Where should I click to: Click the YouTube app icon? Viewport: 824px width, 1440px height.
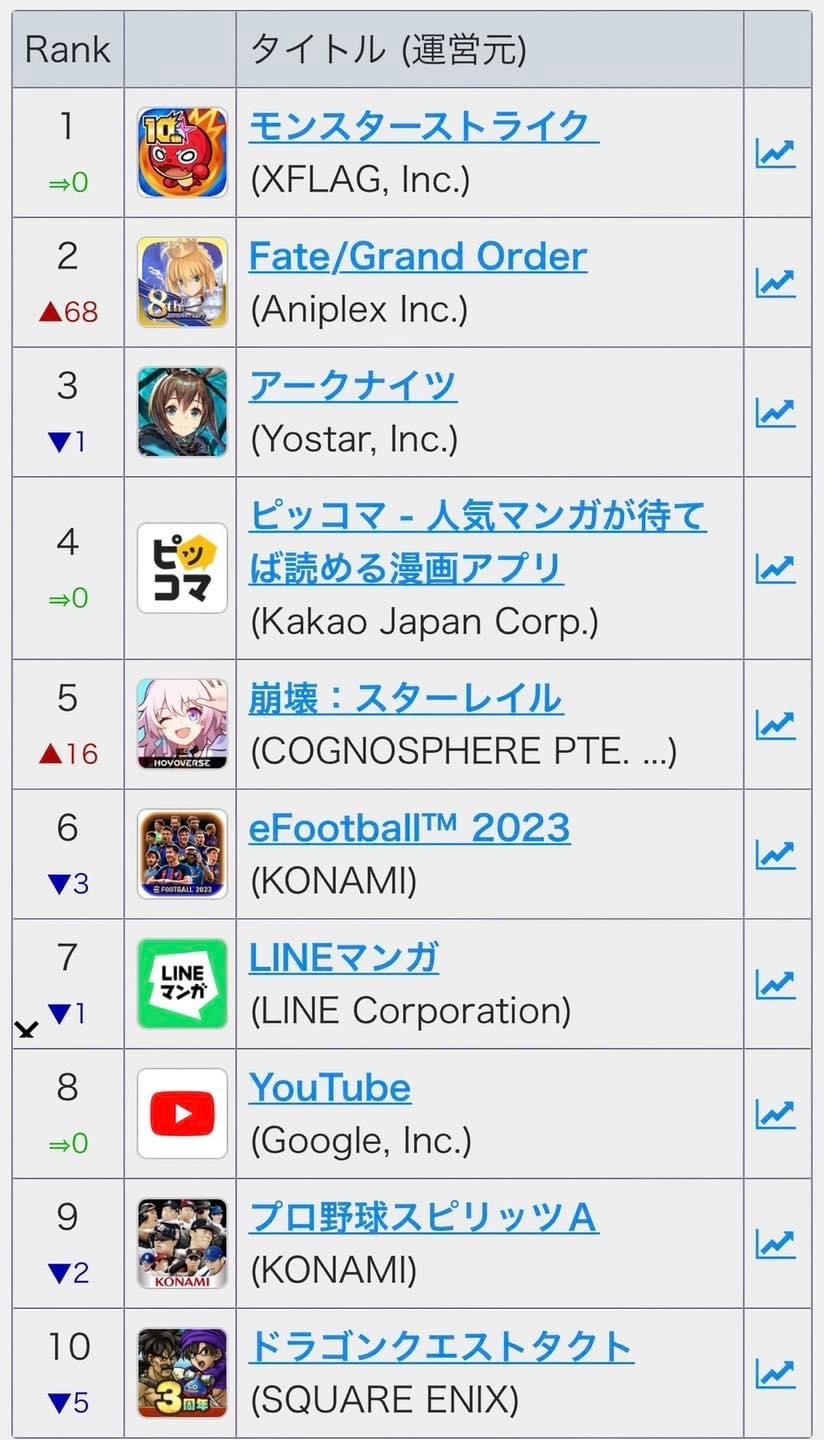coord(182,1114)
